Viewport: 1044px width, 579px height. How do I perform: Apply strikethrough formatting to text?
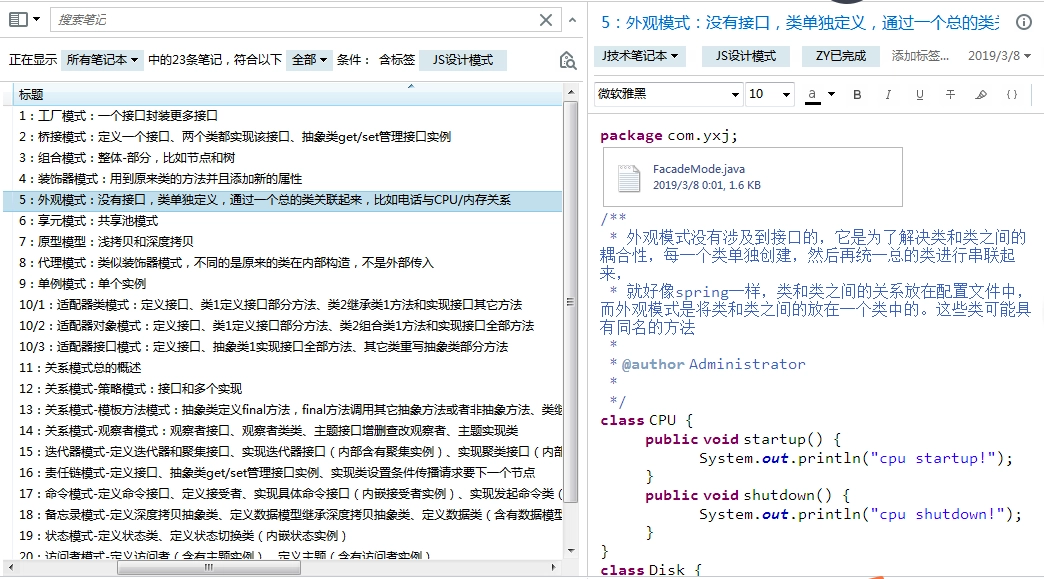coord(950,94)
